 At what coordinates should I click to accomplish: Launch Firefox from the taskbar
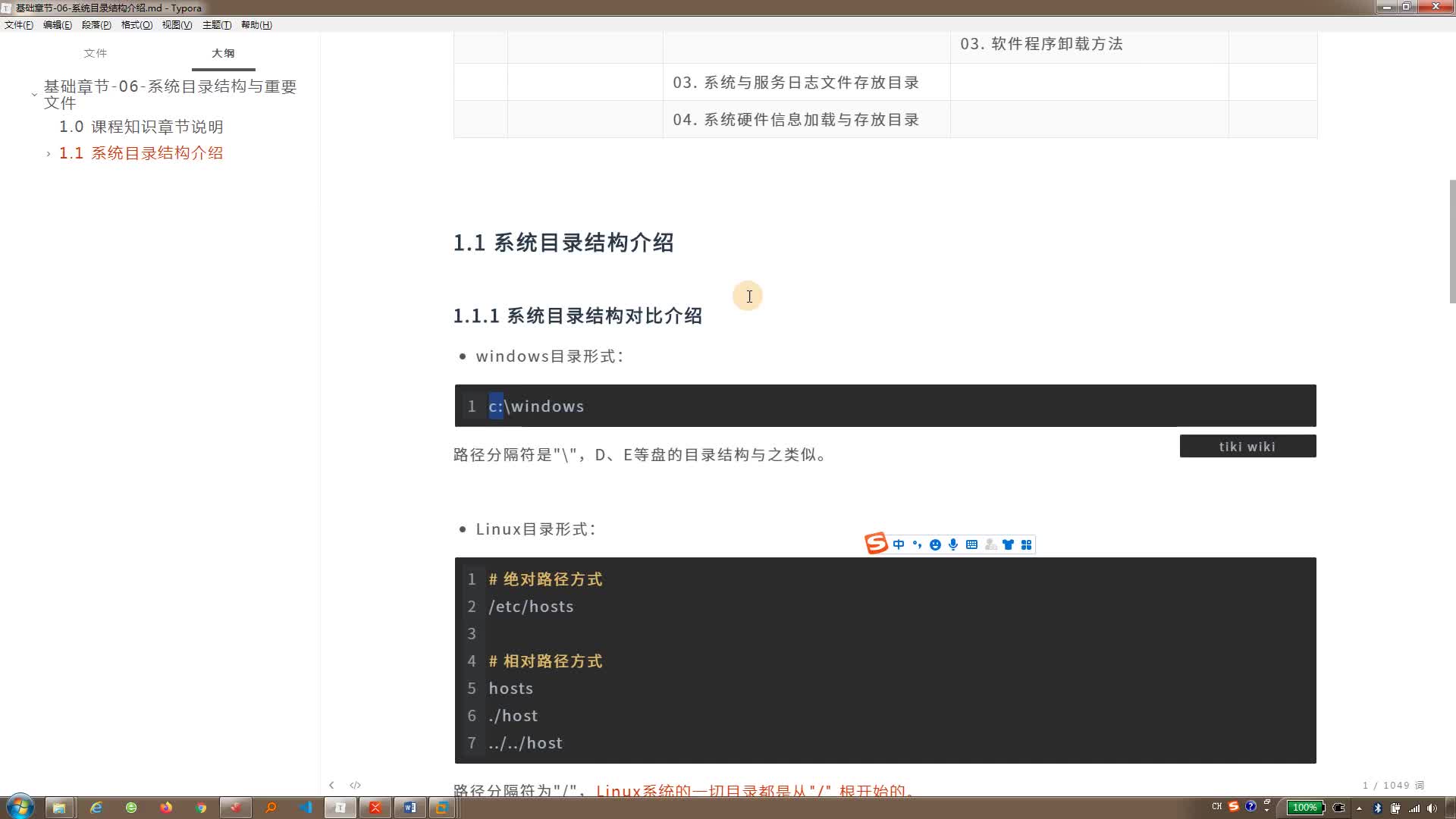(166, 808)
